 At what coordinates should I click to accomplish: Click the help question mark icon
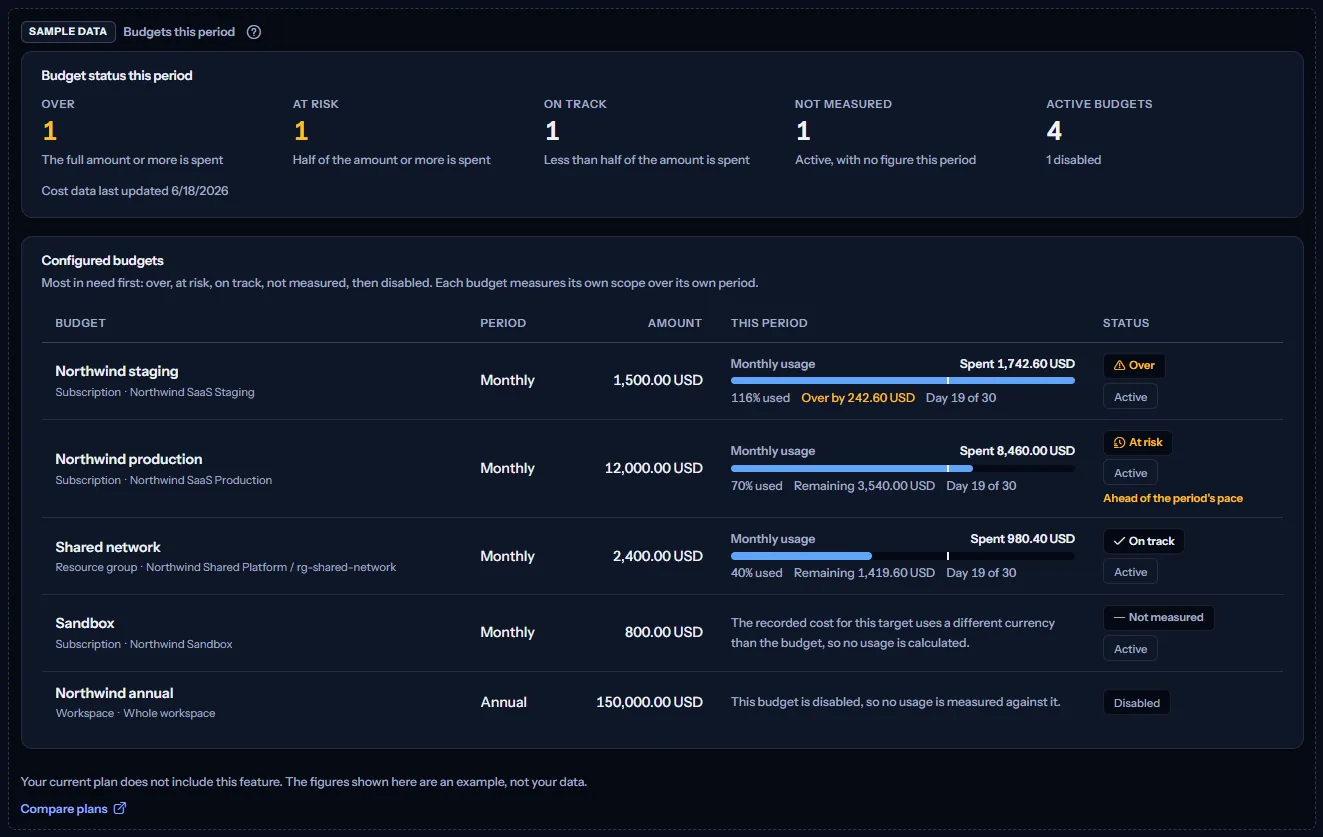click(x=254, y=32)
